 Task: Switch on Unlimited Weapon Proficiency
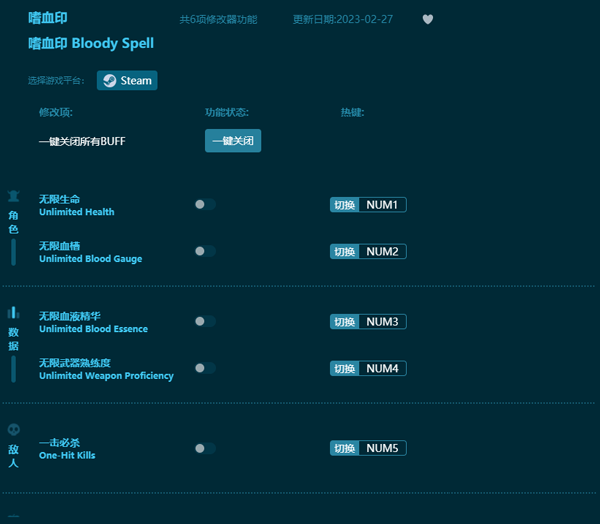205,368
